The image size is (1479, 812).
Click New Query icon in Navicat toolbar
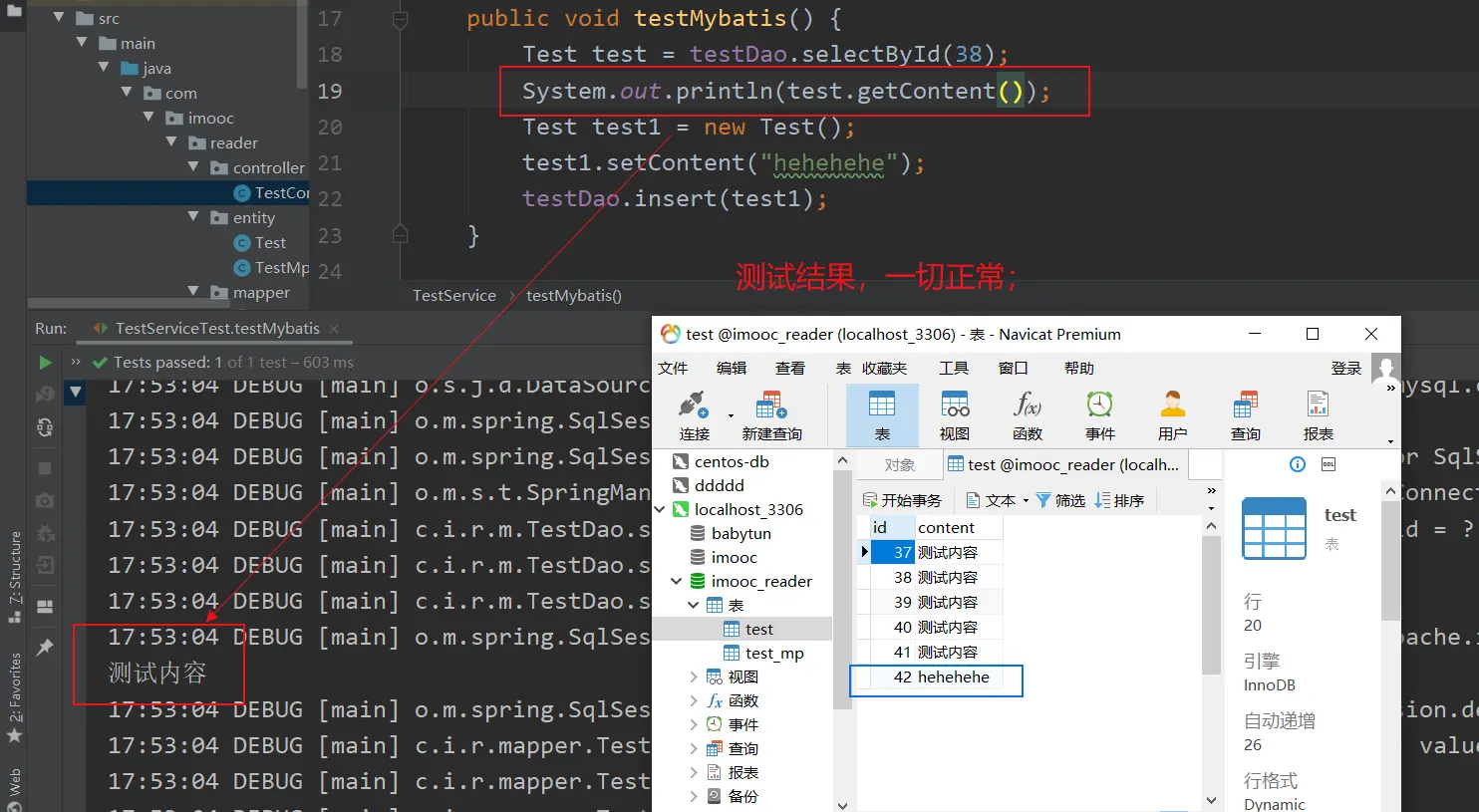click(x=771, y=415)
